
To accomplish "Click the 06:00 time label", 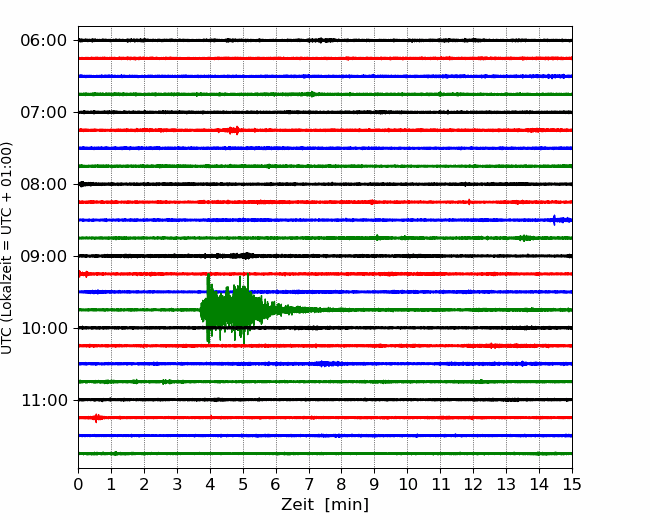I will 44,41.
